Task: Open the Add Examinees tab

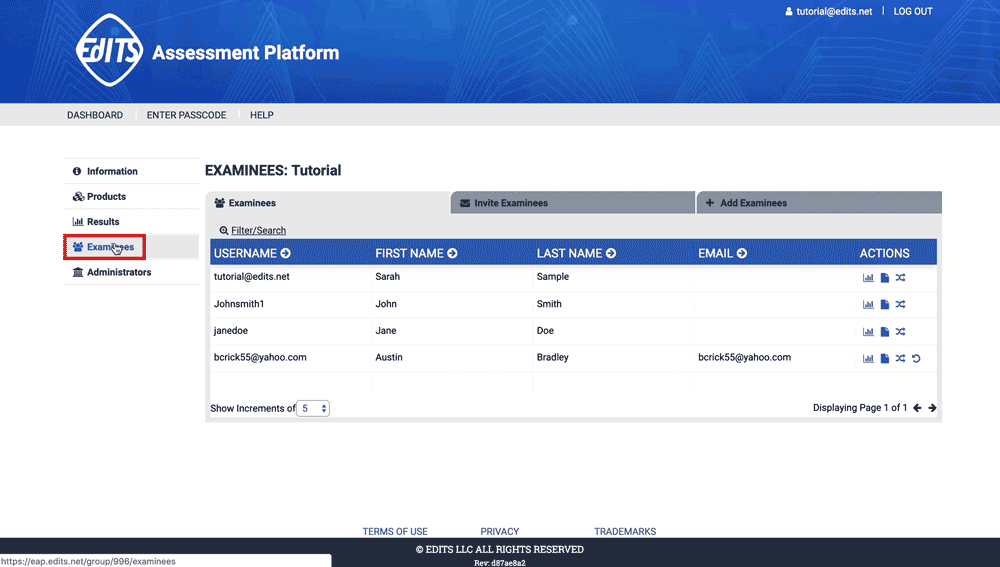Action: tap(752, 203)
